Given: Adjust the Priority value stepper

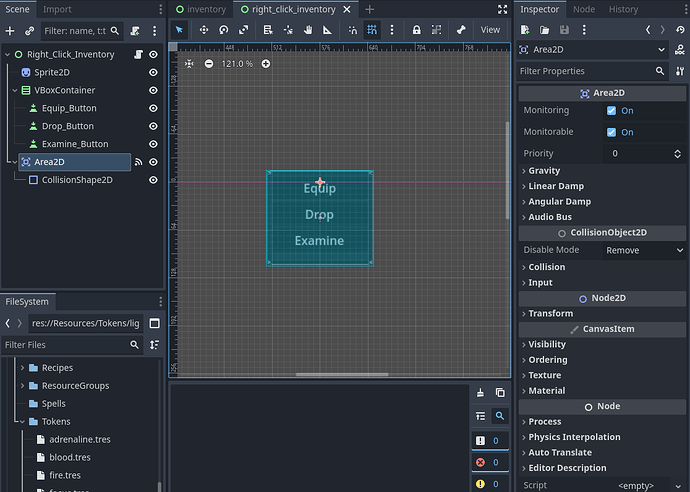Looking at the screenshot, I should point(677,154).
